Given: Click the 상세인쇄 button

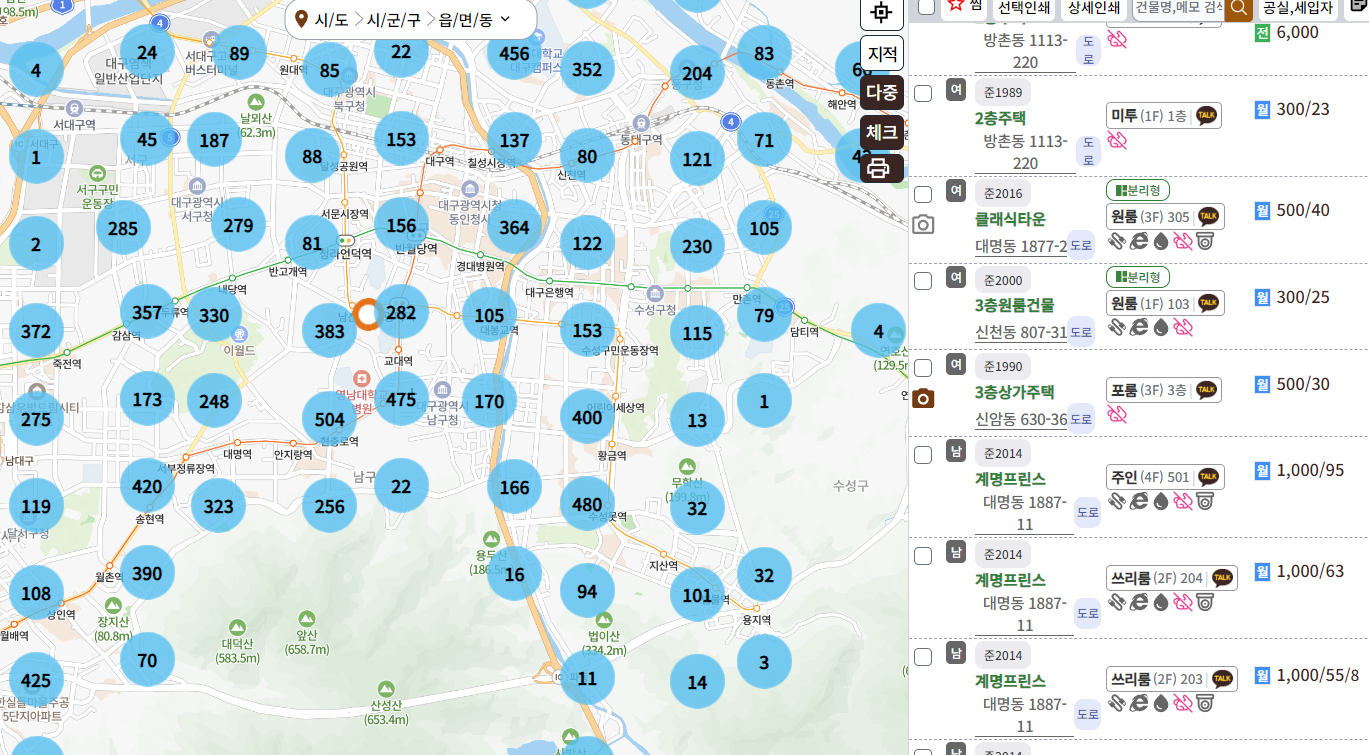Looking at the screenshot, I should (x=1093, y=8).
